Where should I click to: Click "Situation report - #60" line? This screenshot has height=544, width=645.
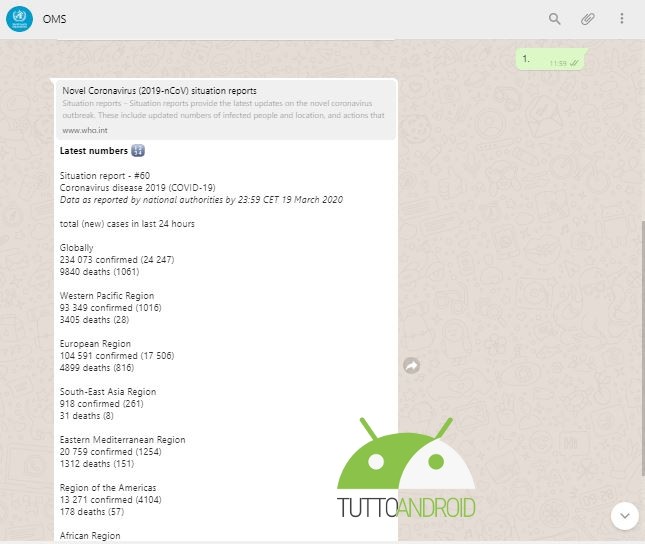click(x=105, y=176)
